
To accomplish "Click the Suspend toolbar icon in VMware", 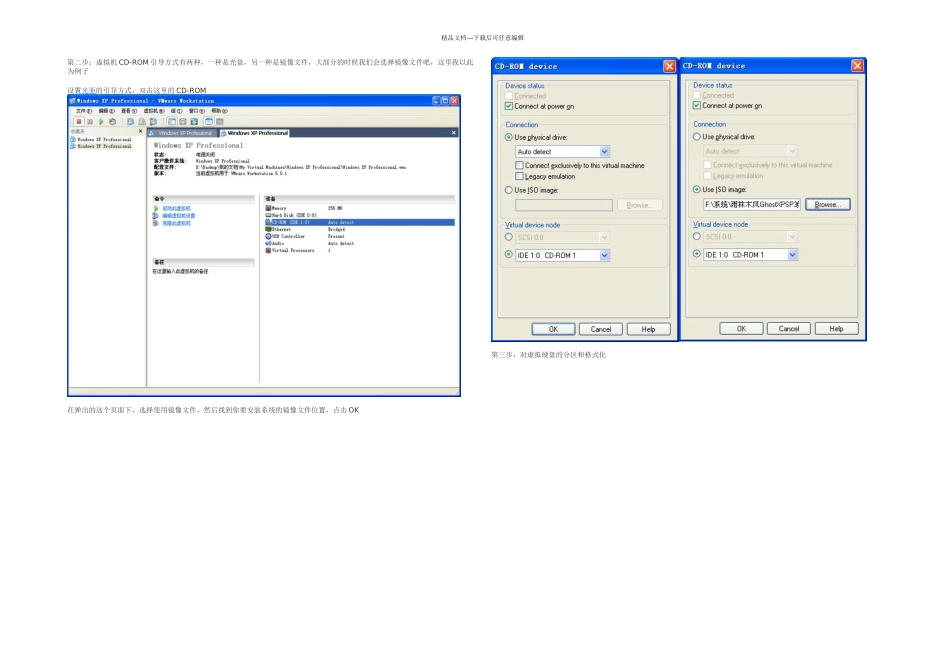I will pyautogui.click(x=90, y=122).
